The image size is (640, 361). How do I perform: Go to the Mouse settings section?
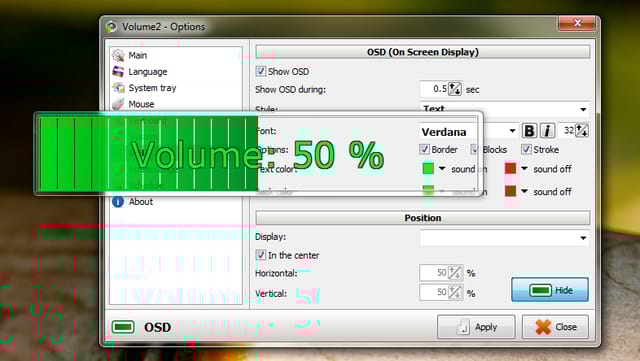(x=141, y=104)
